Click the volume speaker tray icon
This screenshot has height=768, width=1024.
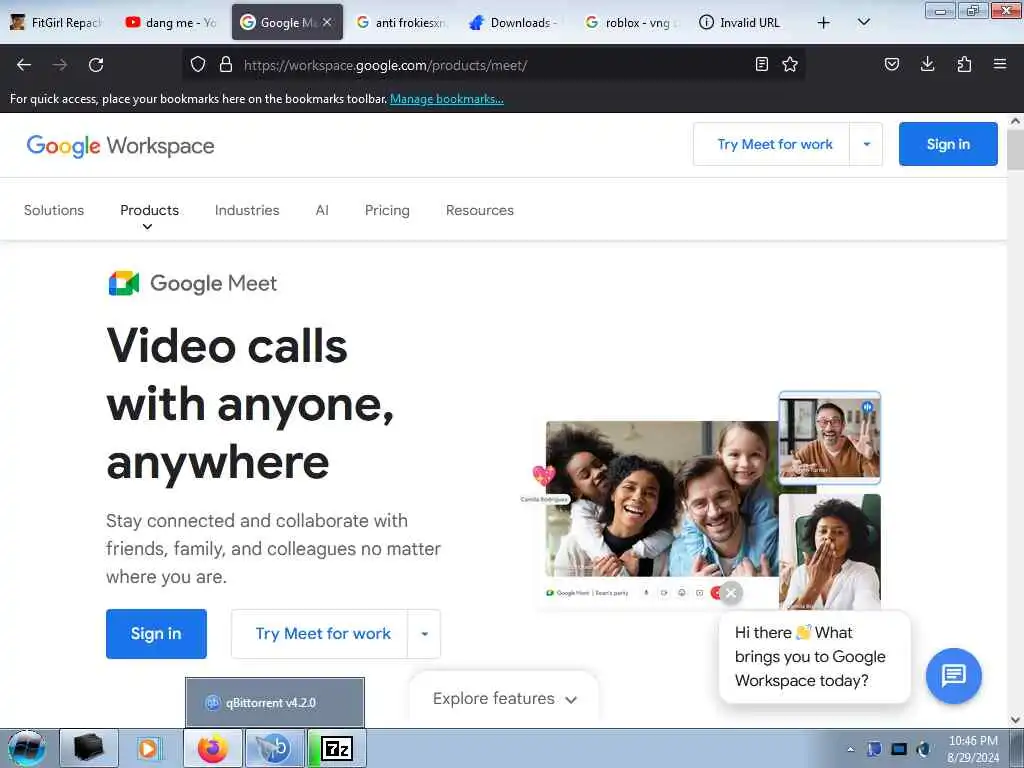pyautogui.click(x=923, y=749)
